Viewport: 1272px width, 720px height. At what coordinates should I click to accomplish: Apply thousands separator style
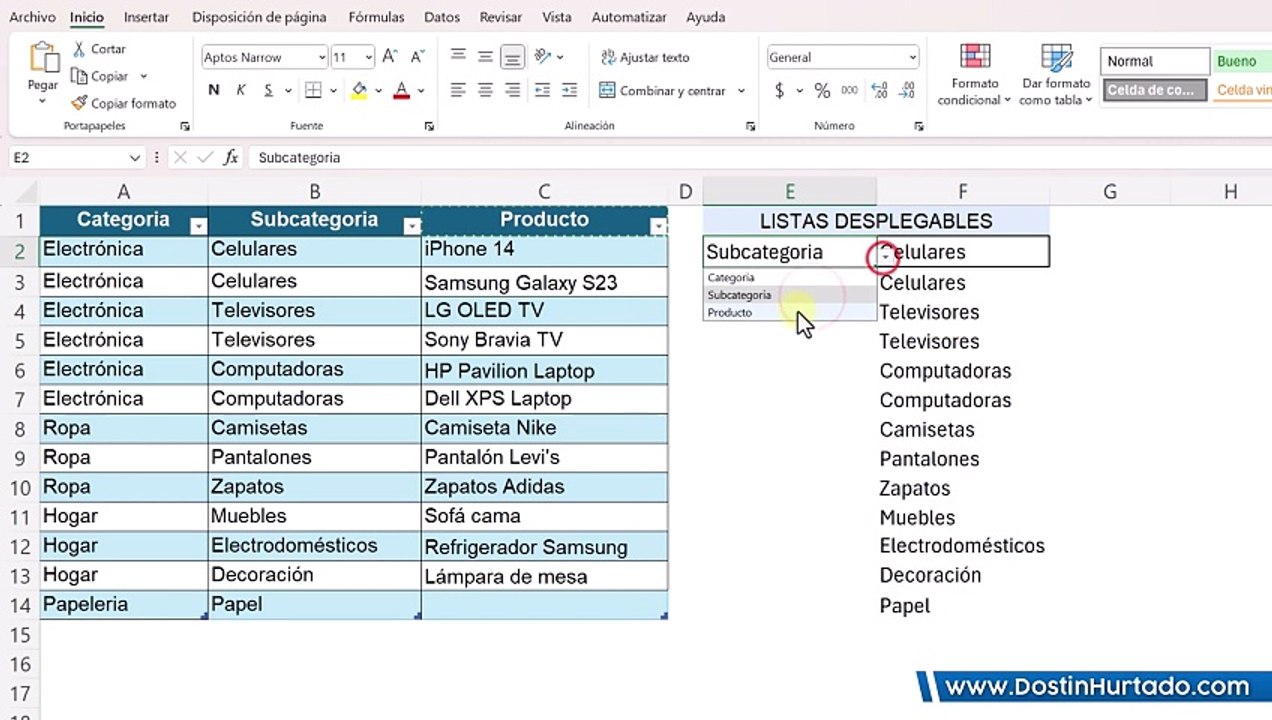click(850, 90)
